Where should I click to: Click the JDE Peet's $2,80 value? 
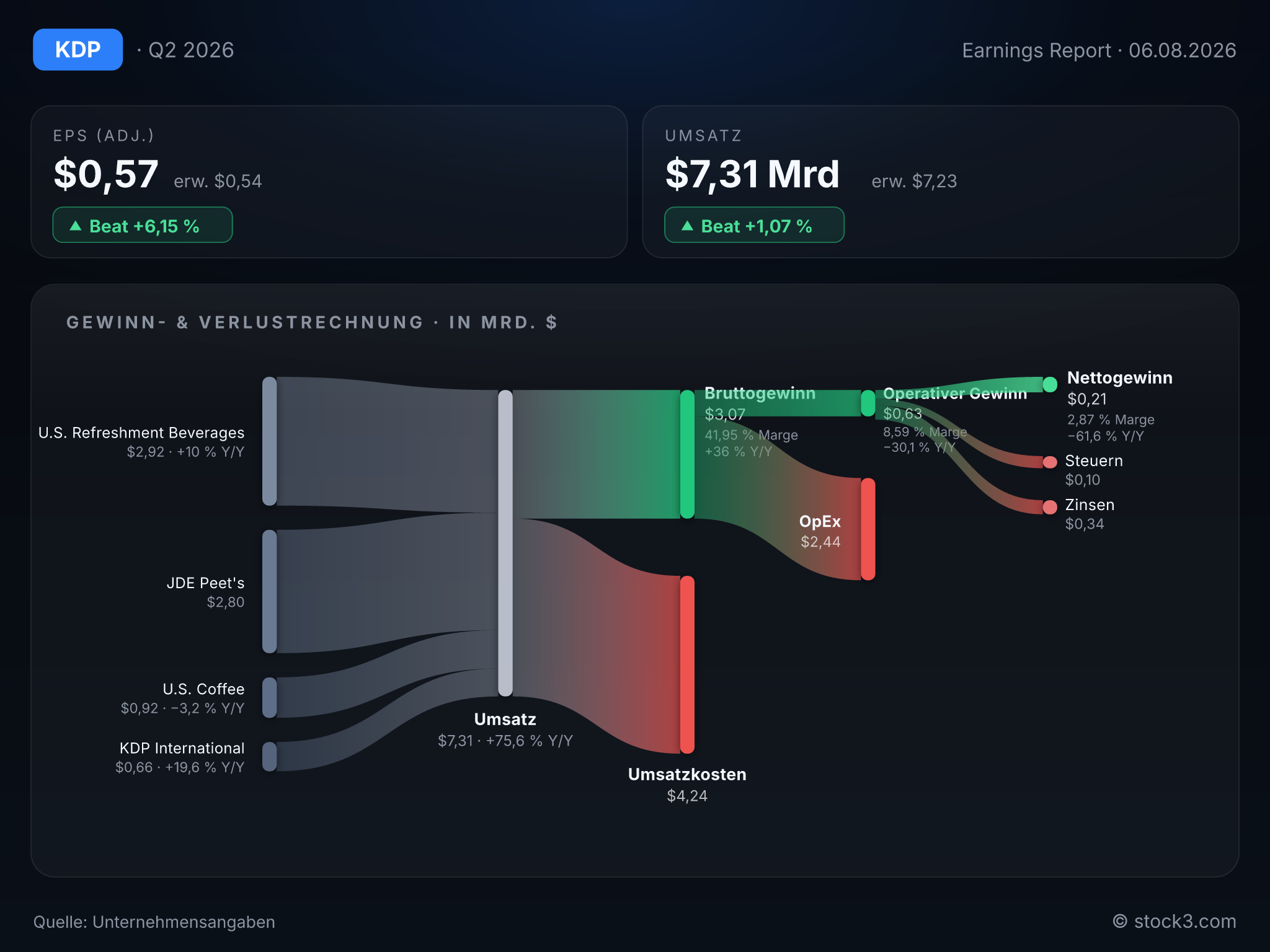coord(226,602)
